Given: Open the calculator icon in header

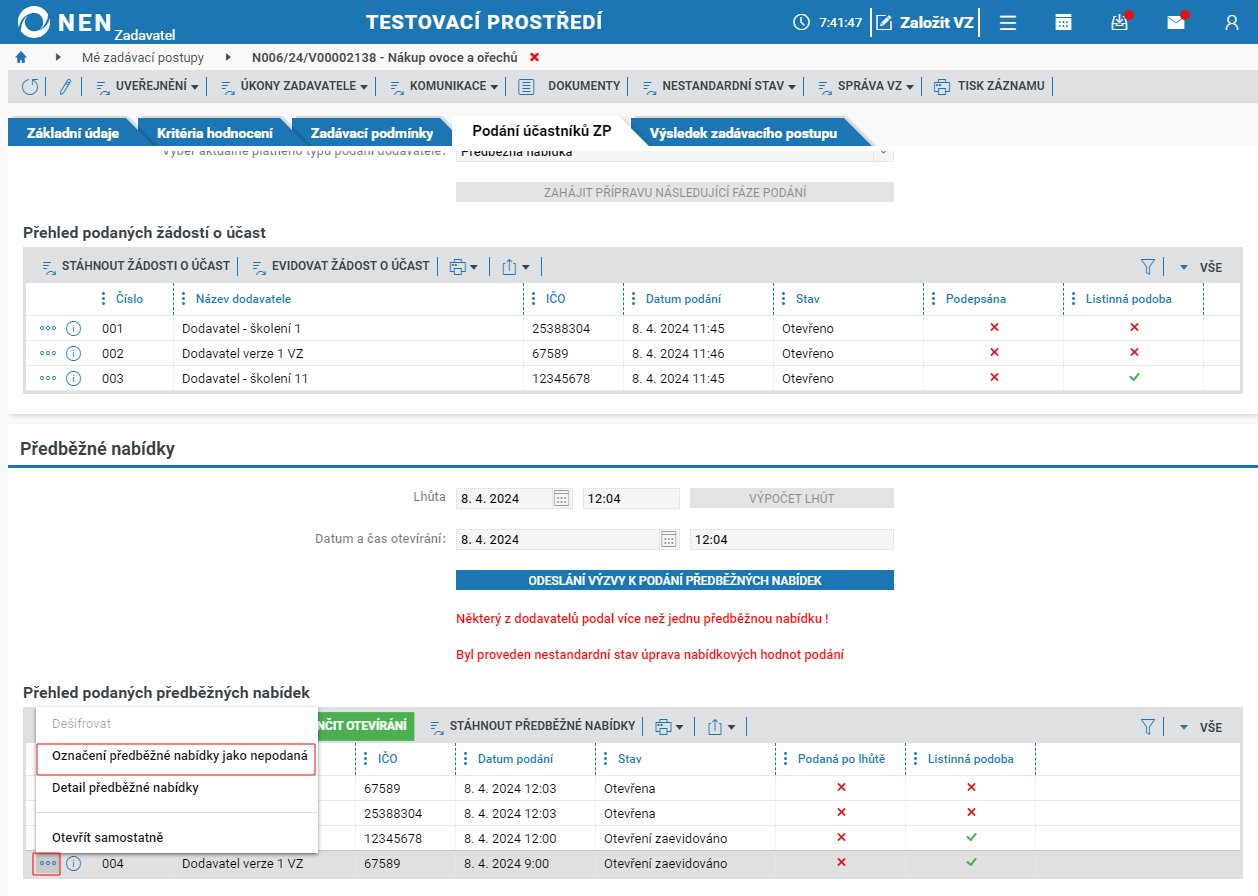Looking at the screenshot, I should (x=1064, y=22).
